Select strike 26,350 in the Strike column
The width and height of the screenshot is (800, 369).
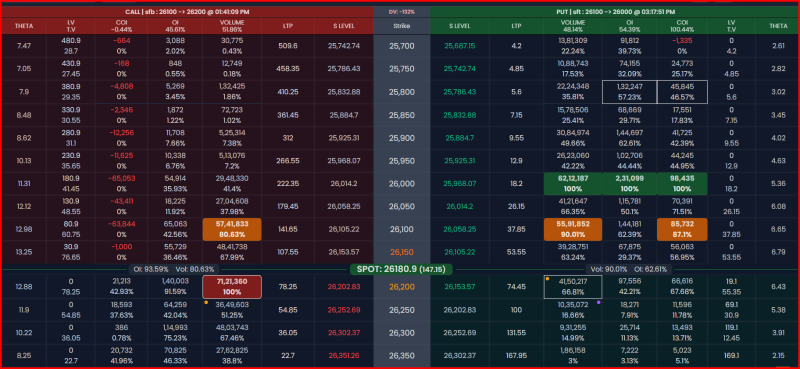pyautogui.click(x=402, y=356)
